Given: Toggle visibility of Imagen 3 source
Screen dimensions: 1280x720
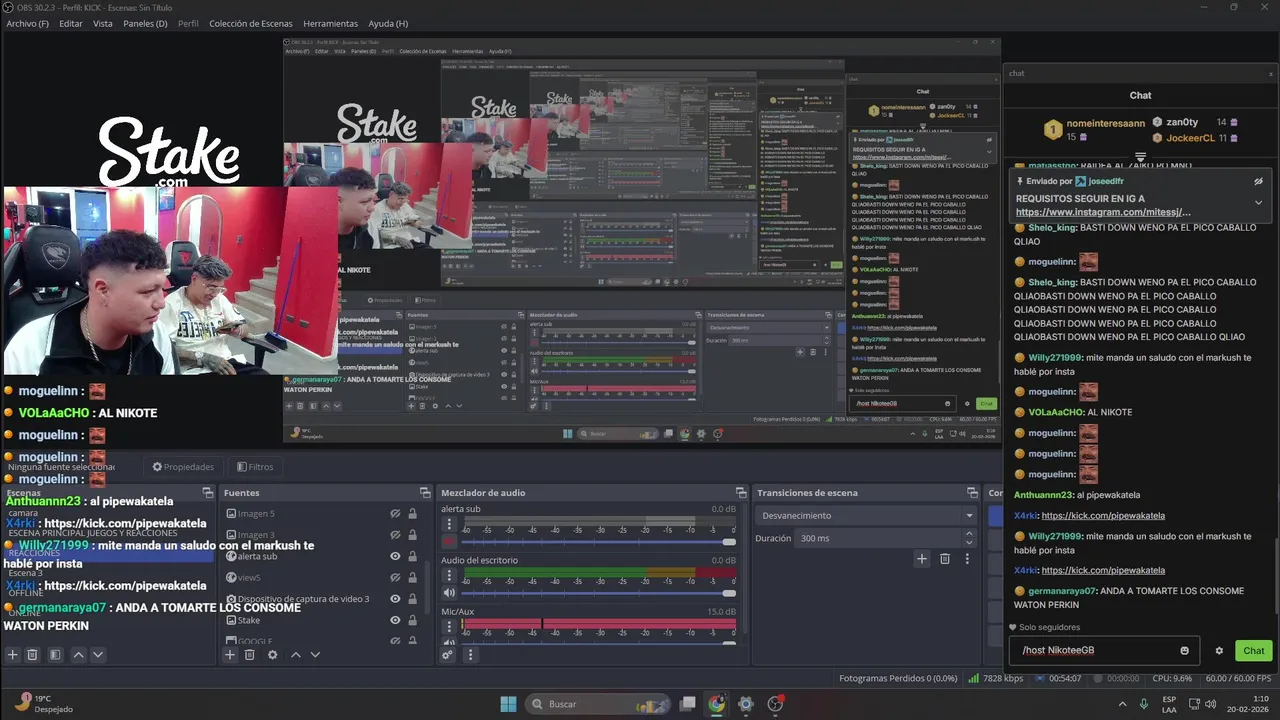Looking at the screenshot, I should 395,535.
